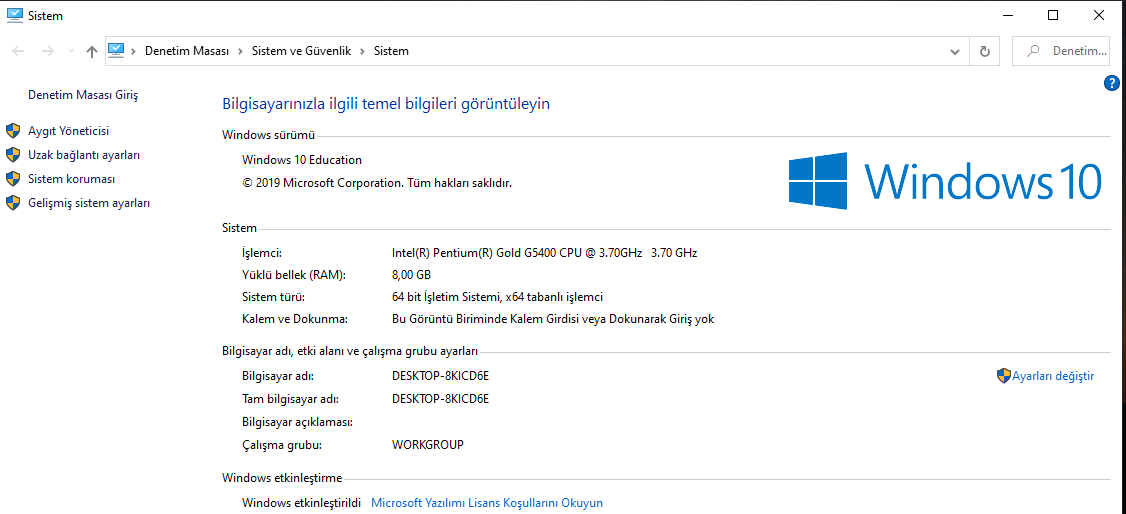This screenshot has height=514, width=1126.
Task: Open address bar history dropdown
Action: pyautogui.click(x=955, y=52)
